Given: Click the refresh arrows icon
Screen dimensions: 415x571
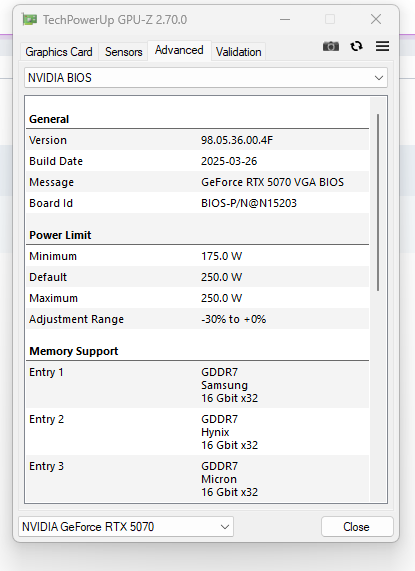Looking at the screenshot, I should pos(356,46).
